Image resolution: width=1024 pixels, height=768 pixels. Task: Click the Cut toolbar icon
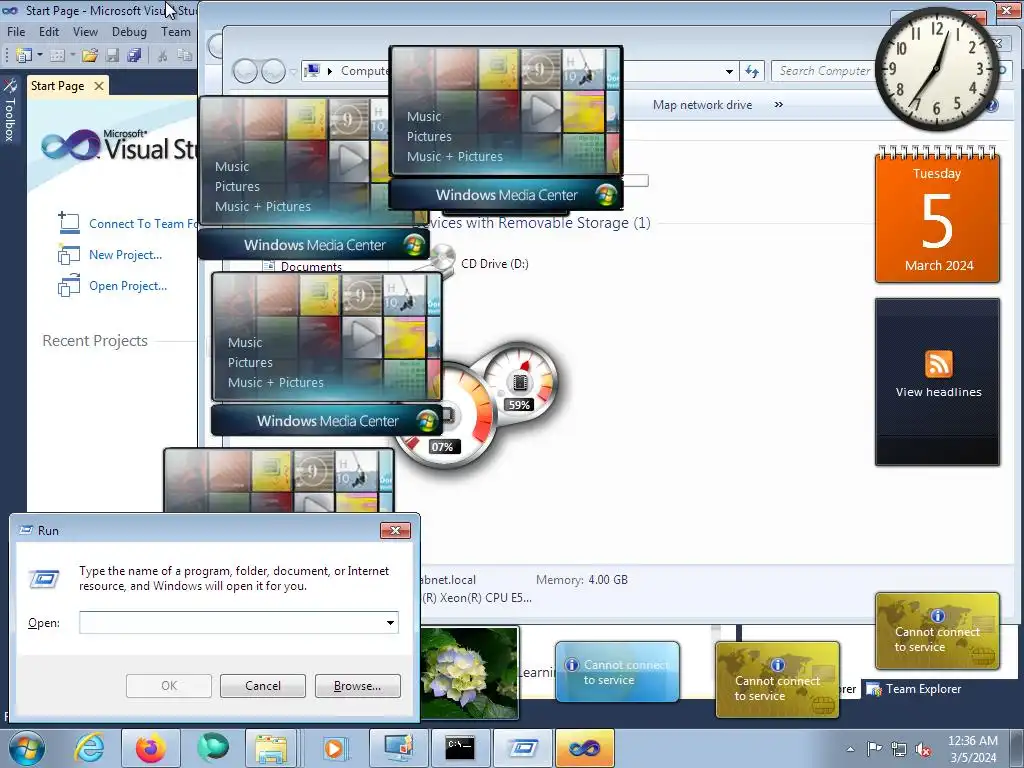(x=162, y=56)
